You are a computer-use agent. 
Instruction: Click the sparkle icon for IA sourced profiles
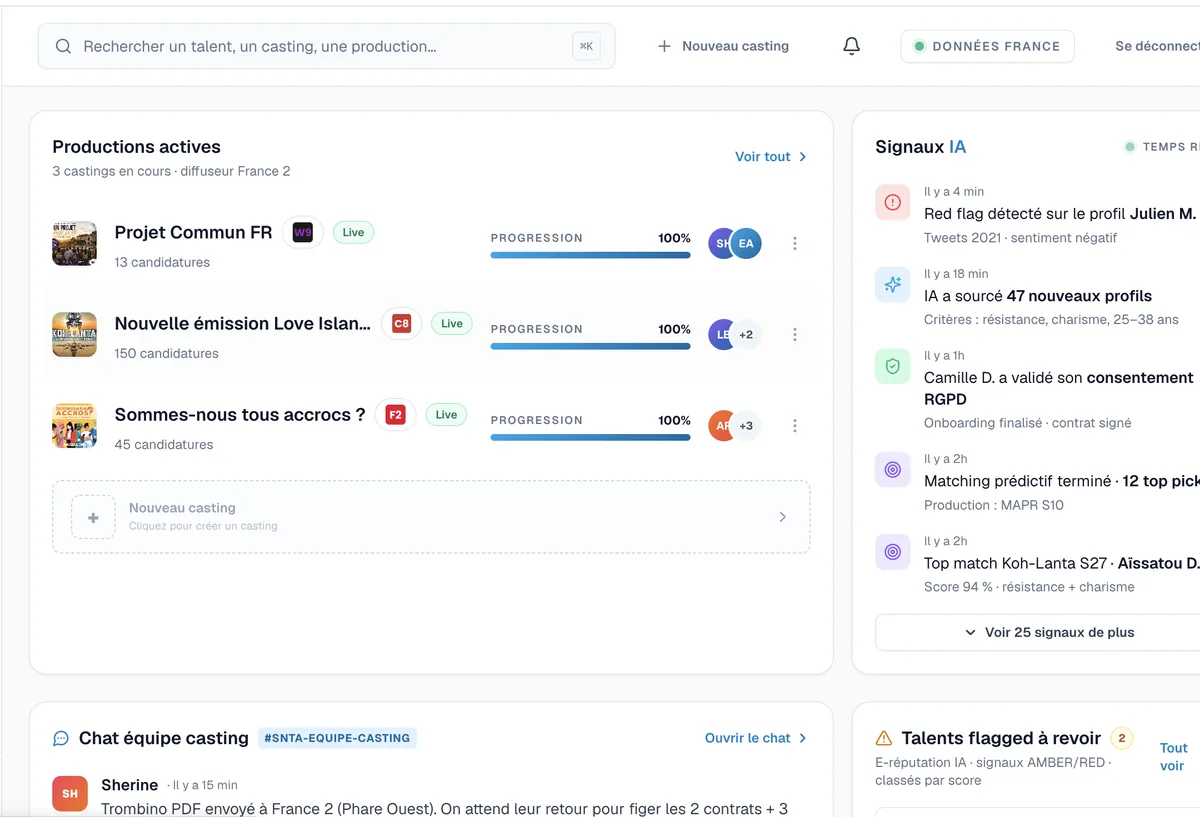click(x=892, y=284)
